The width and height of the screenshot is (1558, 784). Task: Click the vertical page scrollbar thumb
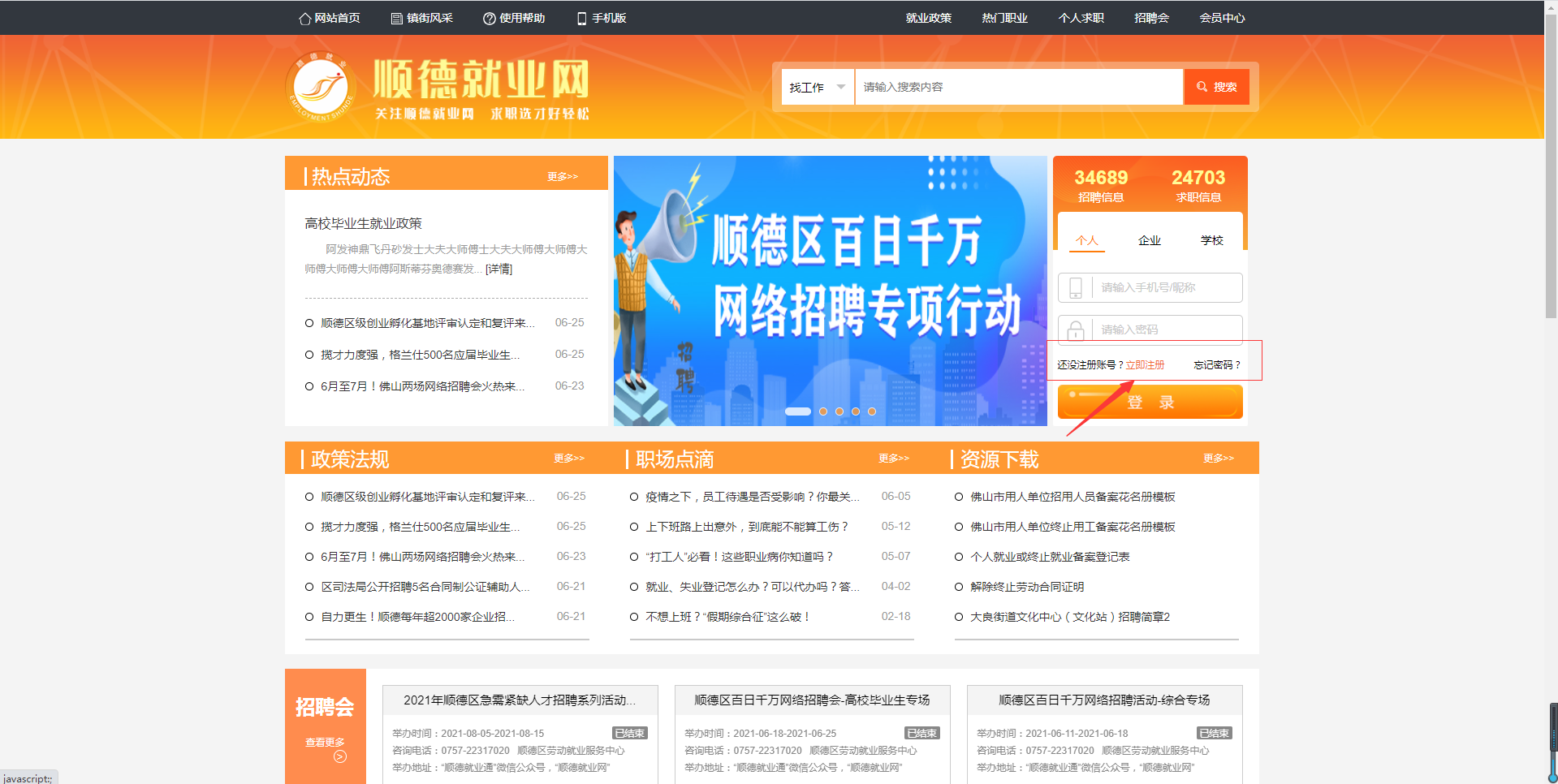(1551, 162)
